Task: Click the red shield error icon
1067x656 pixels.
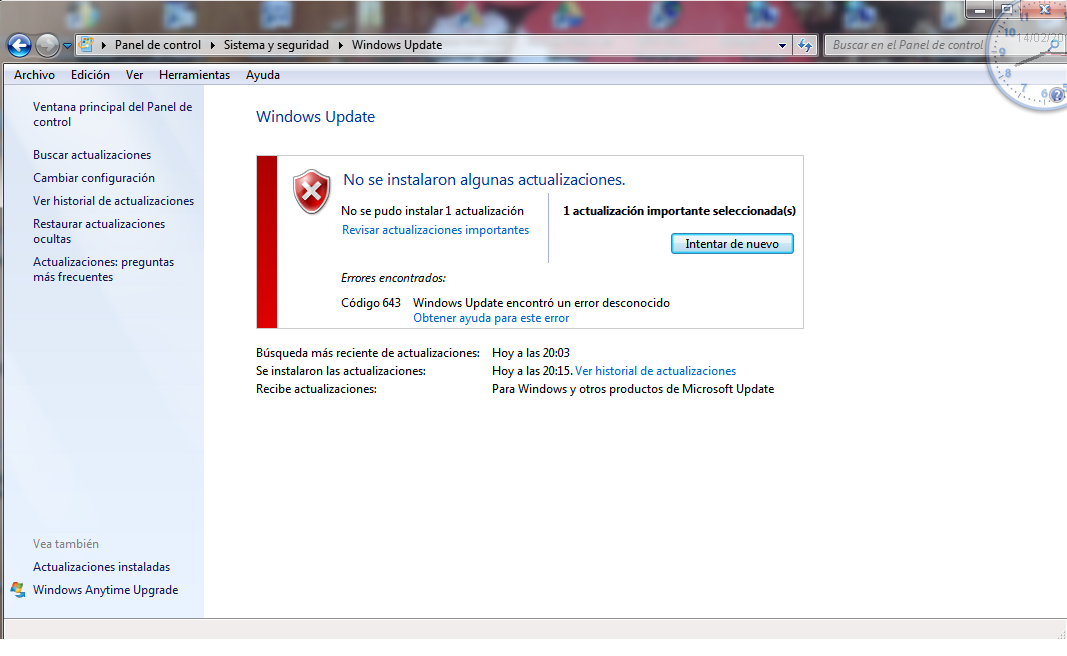Action: 312,191
